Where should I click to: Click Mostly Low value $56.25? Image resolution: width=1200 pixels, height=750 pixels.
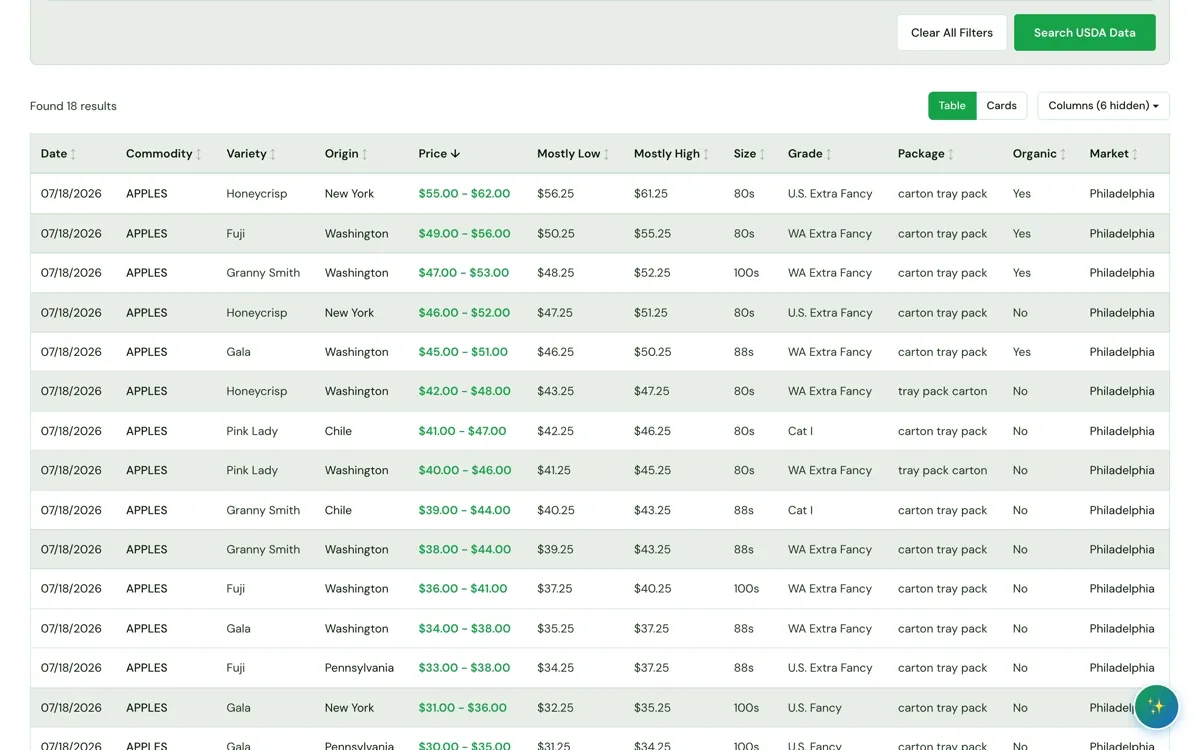point(555,194)
